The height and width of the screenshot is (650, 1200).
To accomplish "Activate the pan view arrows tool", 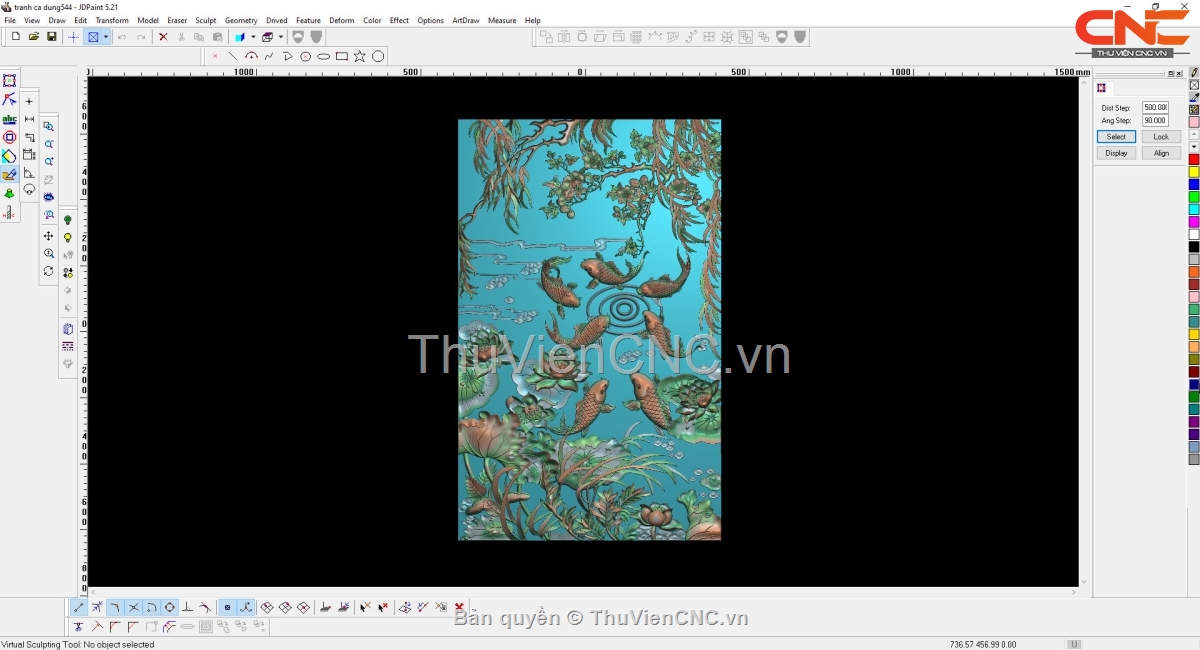I will (48, 236).
